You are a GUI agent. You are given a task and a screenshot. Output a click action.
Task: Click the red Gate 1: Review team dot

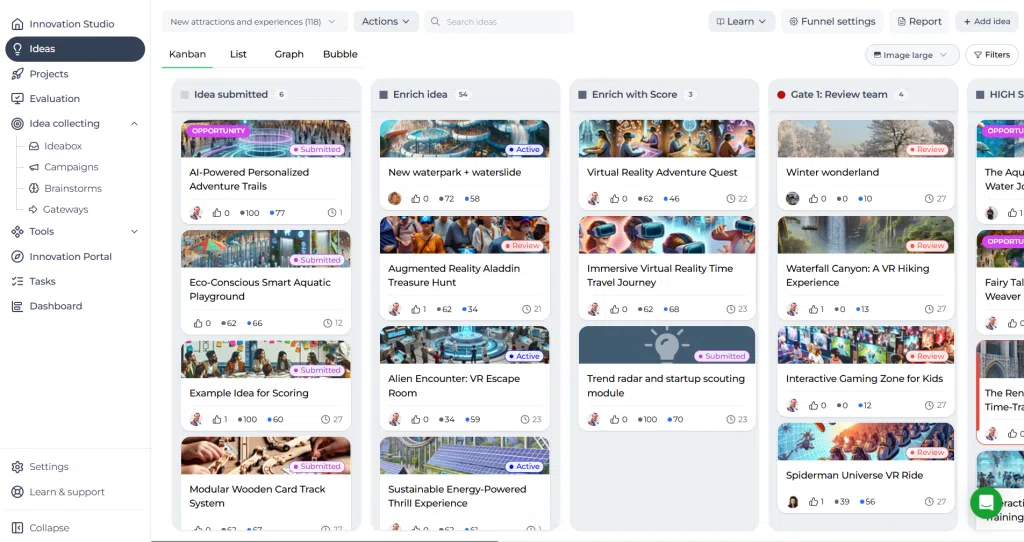tap(781, 95)
